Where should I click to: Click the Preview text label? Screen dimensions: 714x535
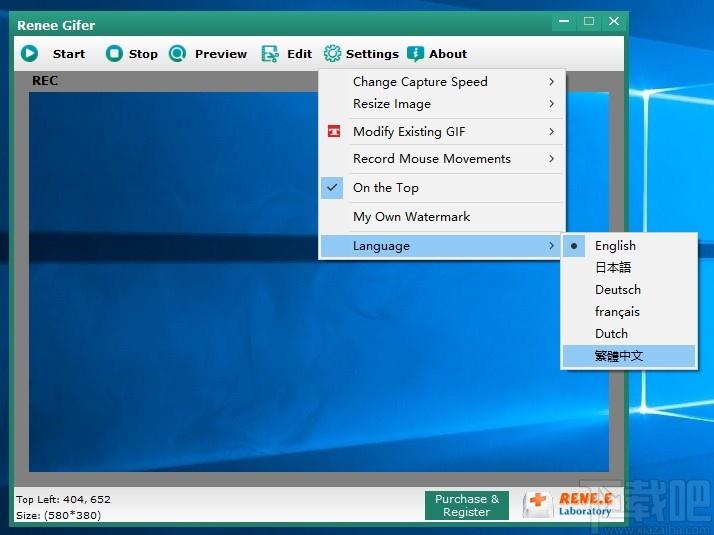[x=221, y=54]
